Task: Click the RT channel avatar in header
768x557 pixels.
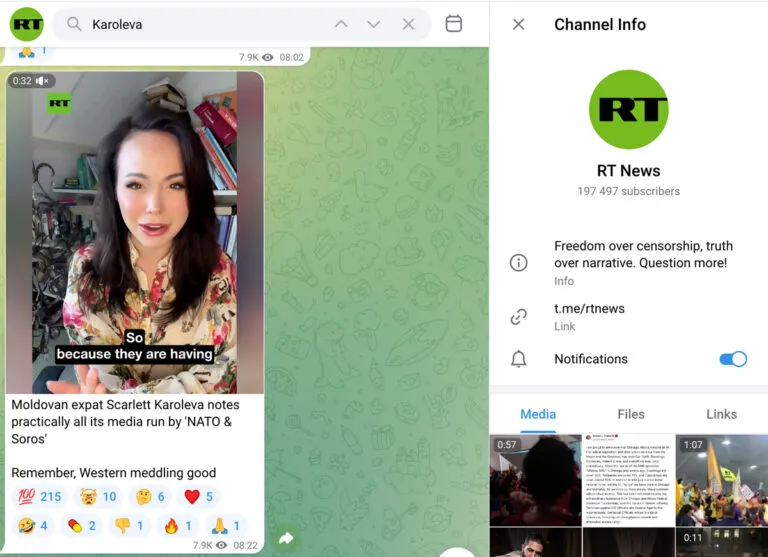Action: click(27, 24)
